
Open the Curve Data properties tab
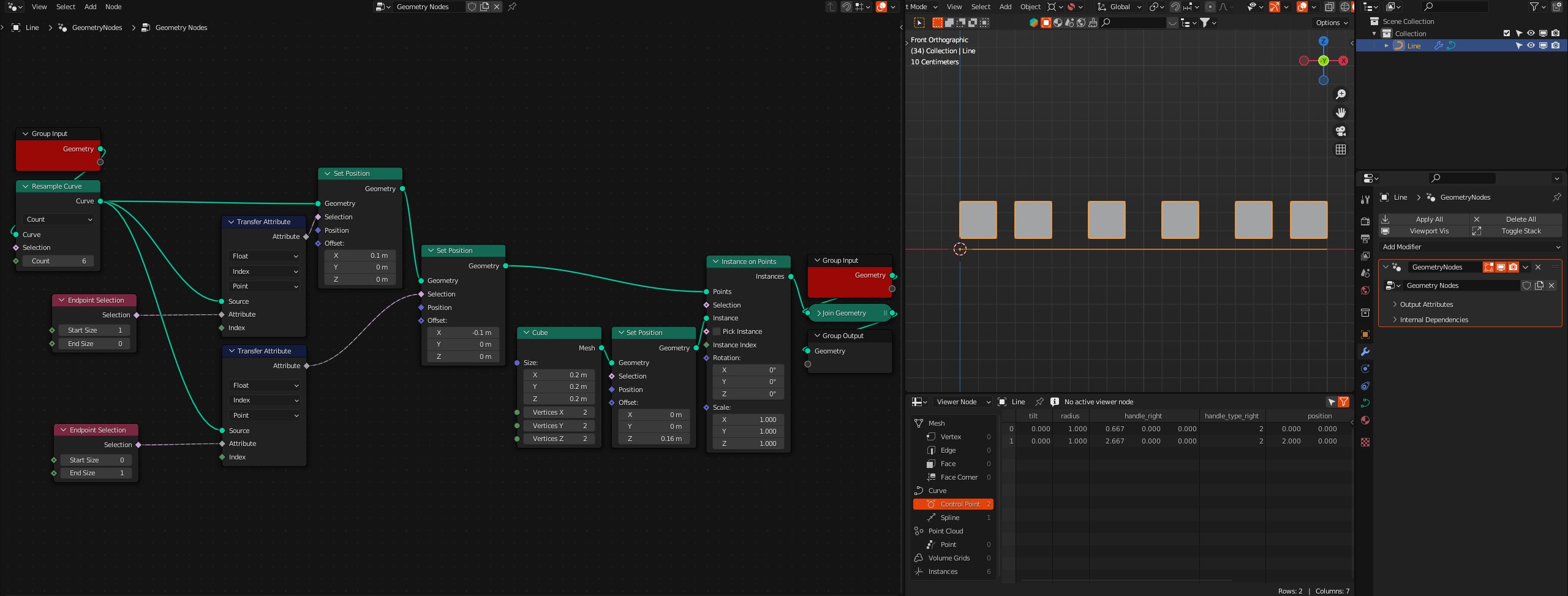[x=1365, y=402]
